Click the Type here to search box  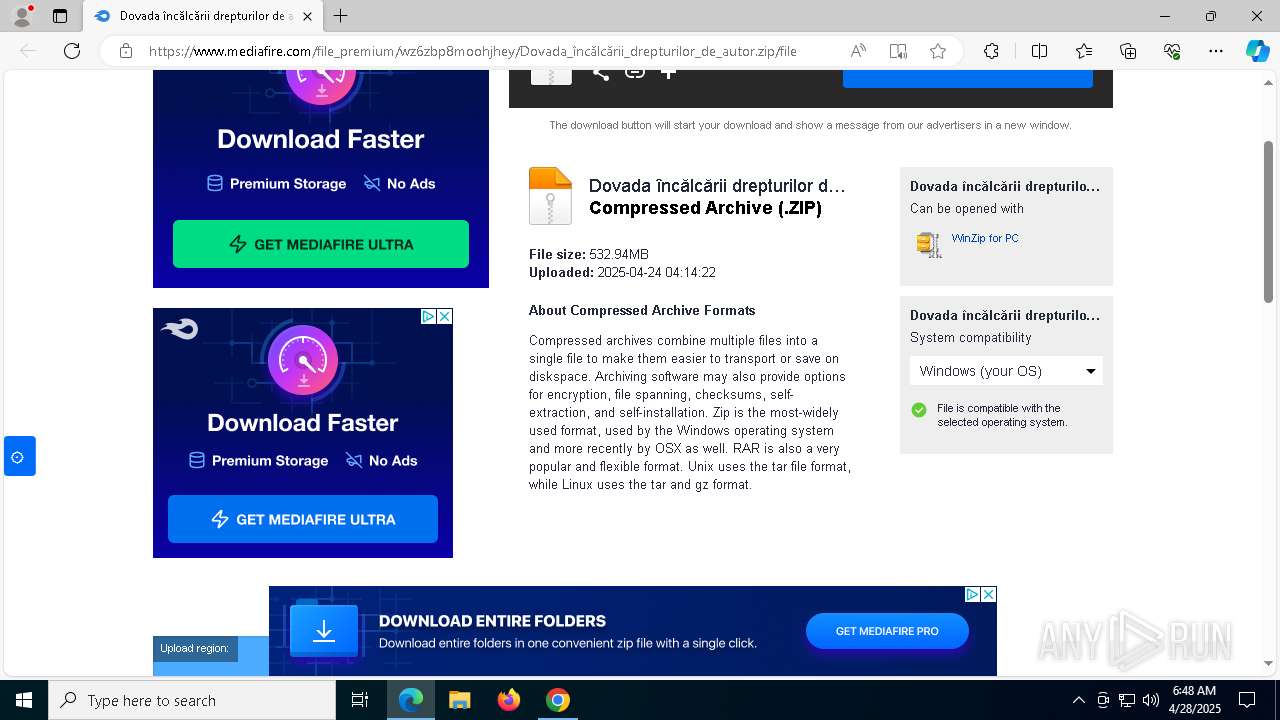point(192,700)
